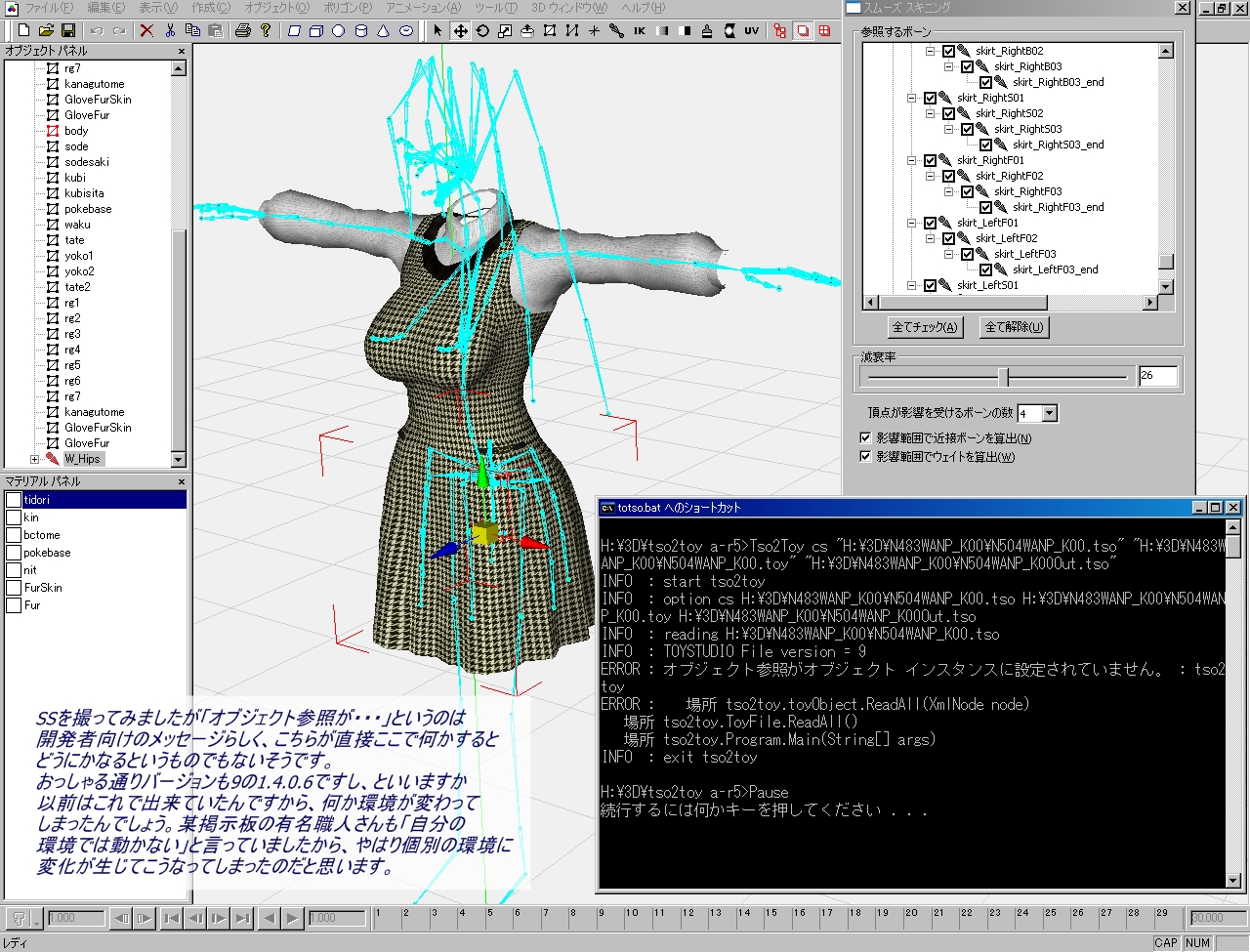This screenshot has width=1250, height=952.
Task: Click the 全て解除(U) button
Action: pos(1014,327)
